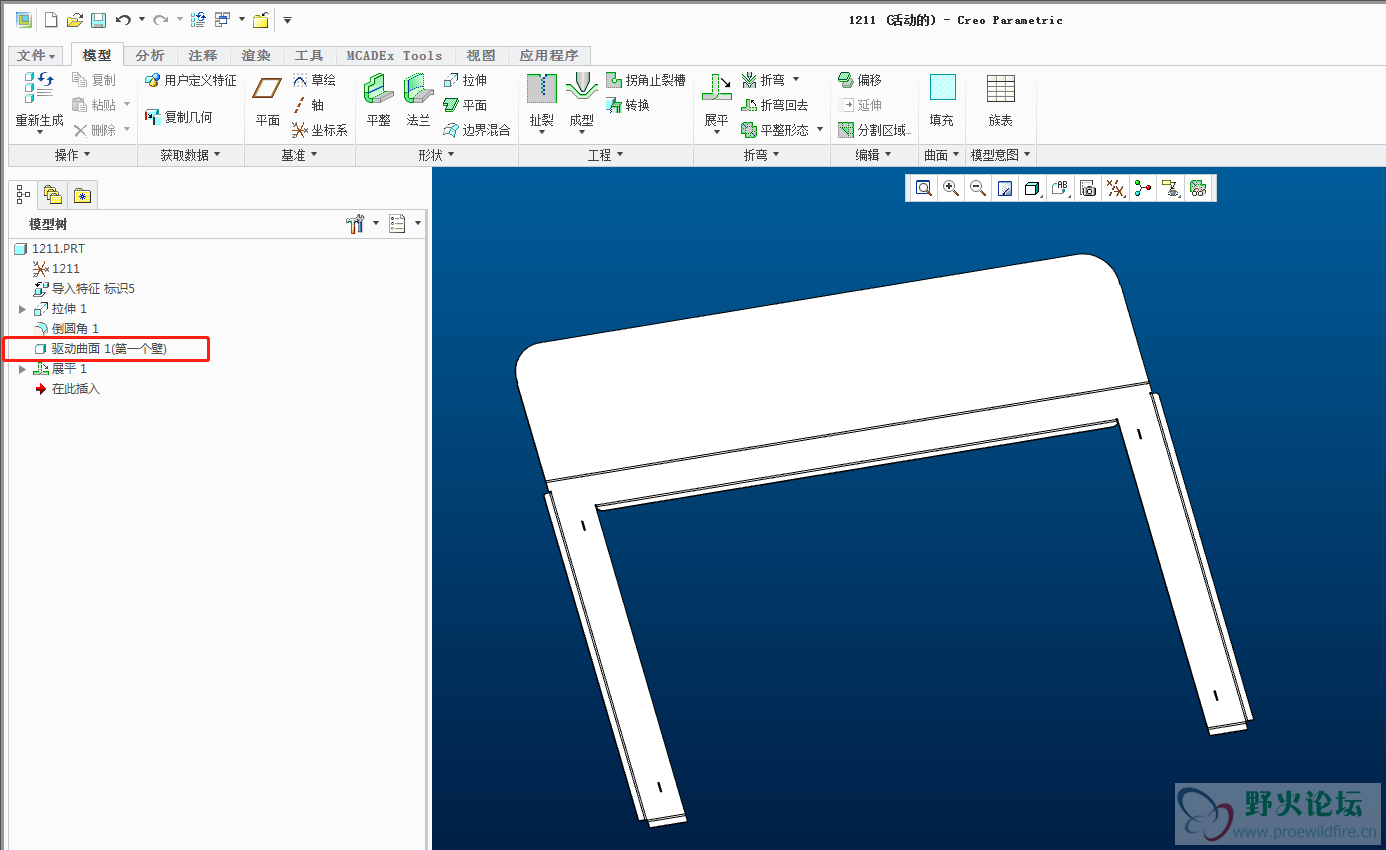Switch to the 应用程序 ribbon tab
This screenshot has width=1386, height=850.
(549, 56)
